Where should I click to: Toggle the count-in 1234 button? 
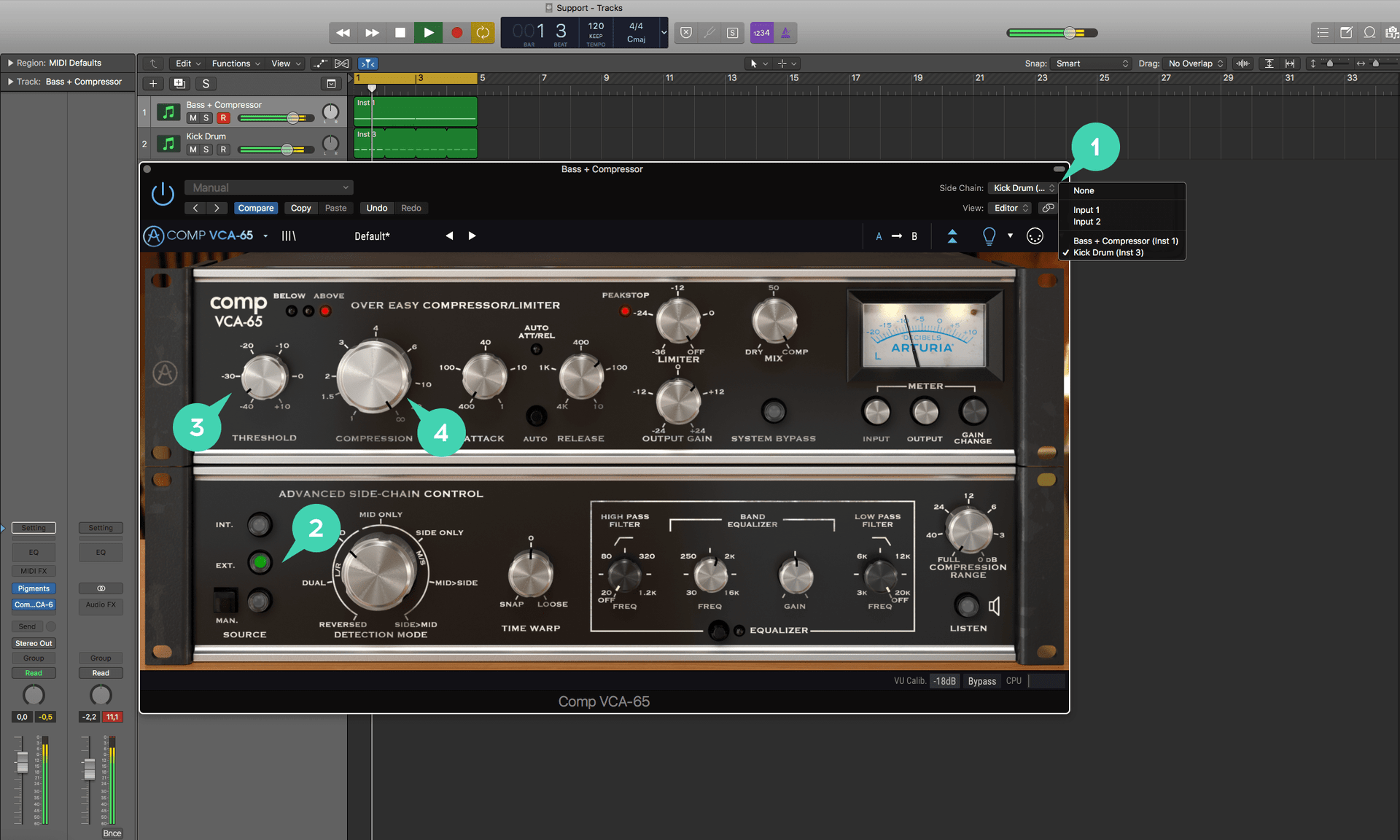[x=761, y=33]
